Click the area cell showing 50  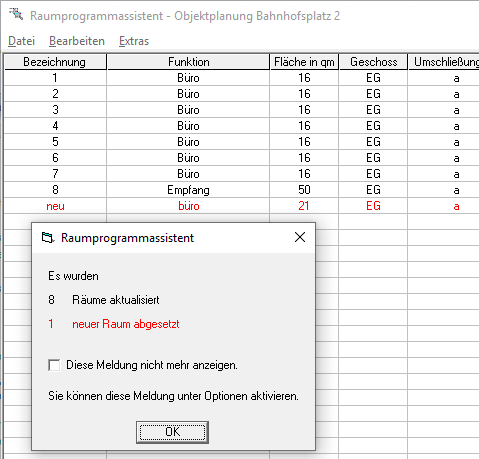point(304,190)
